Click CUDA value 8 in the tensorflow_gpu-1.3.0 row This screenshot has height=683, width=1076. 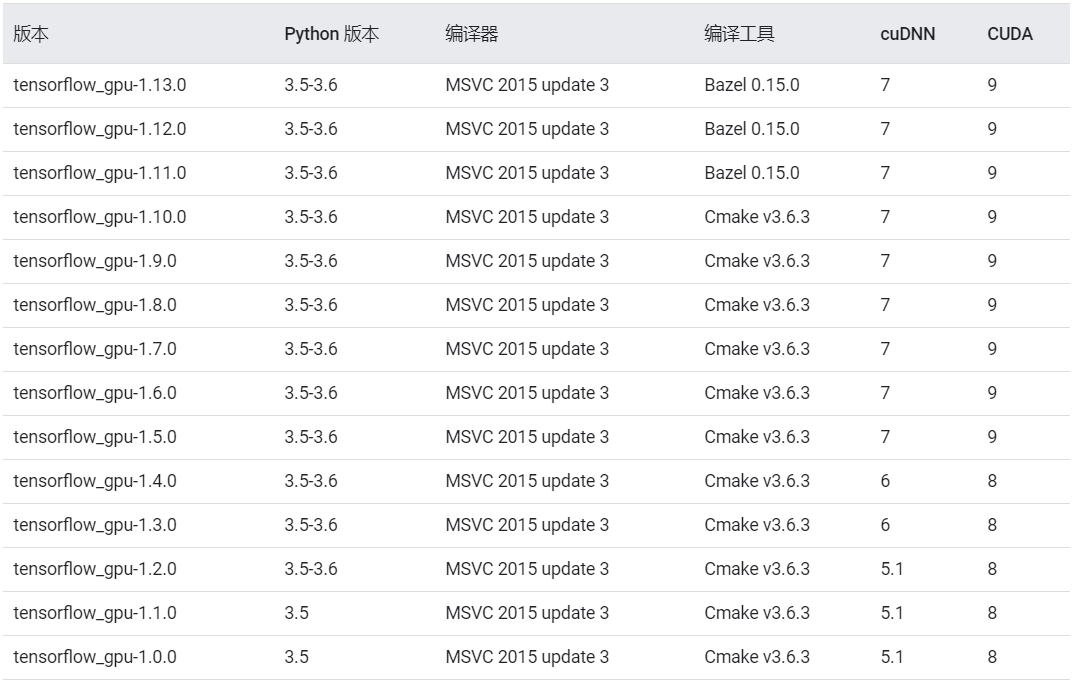tap(992, 525)
